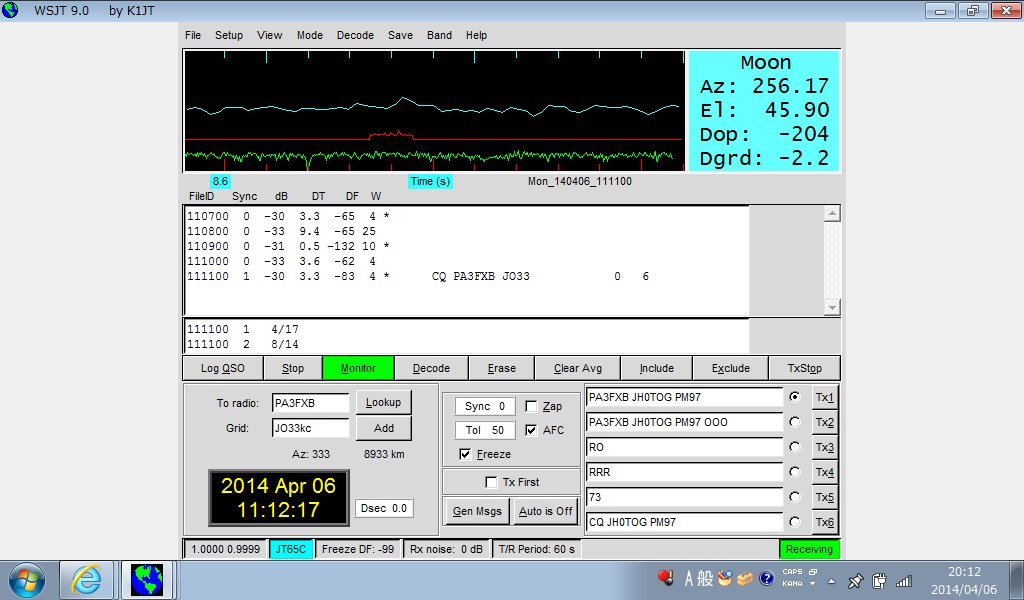1024x600 pixels.
Task: Check the Tx First option
Action: (491, 482)
